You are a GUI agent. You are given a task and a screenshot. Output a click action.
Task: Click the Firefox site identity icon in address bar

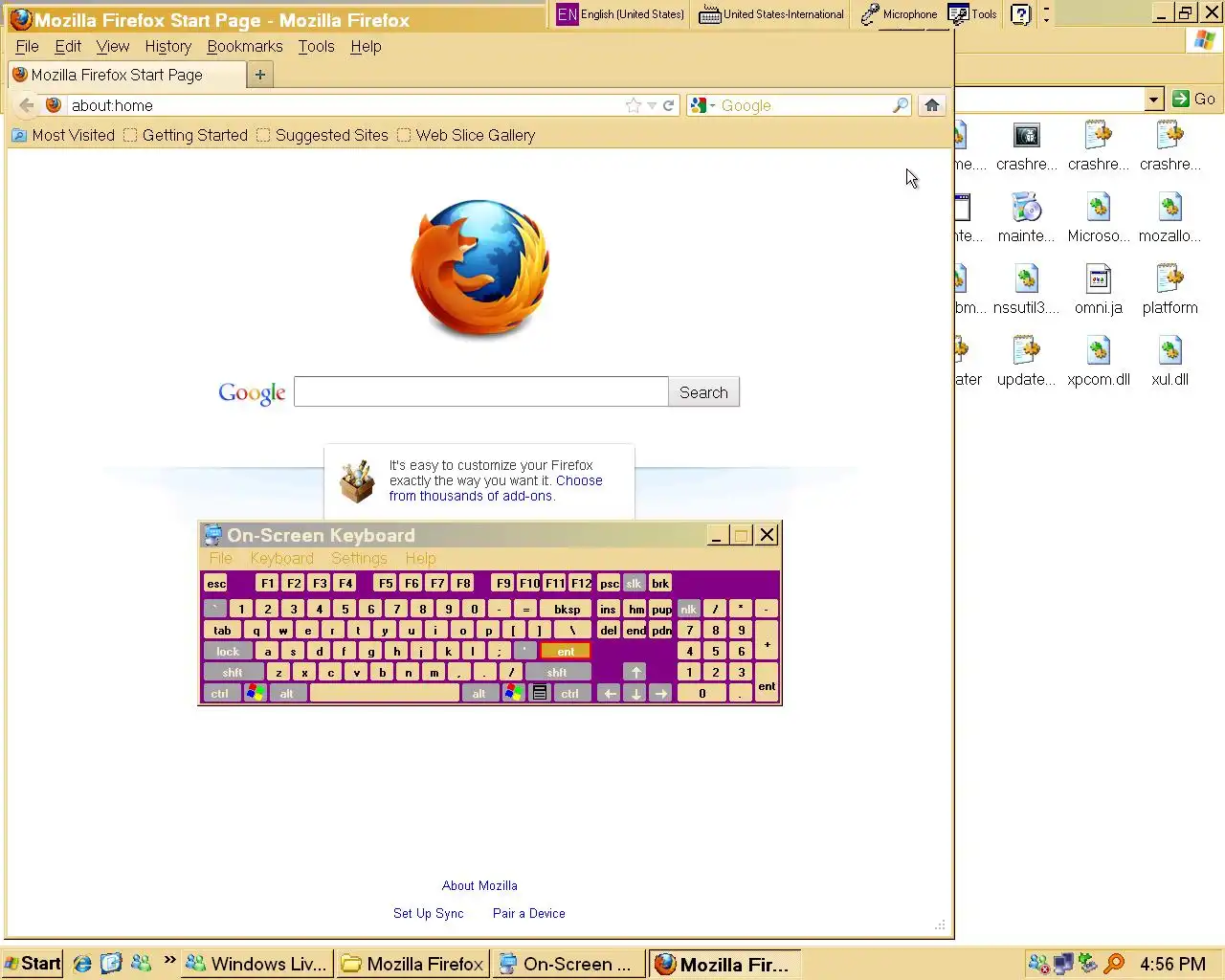pos(54,105)
